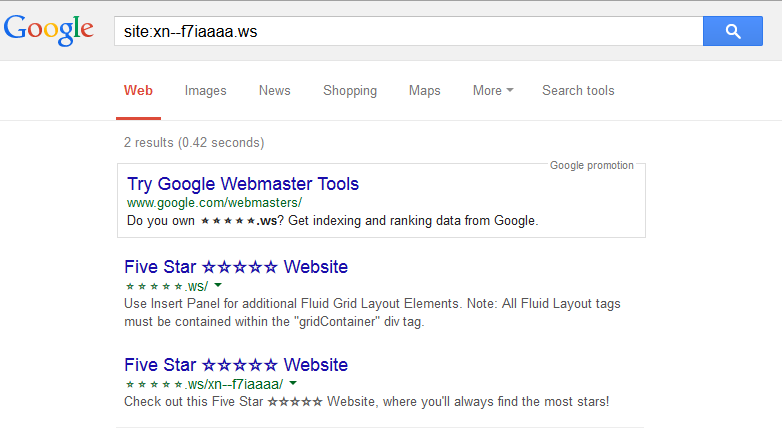Click the green .ws/xn--f7iaaaa/ URL
Image resolution: width=782 pixels, height=438 pixels.
tap(204, 384)
